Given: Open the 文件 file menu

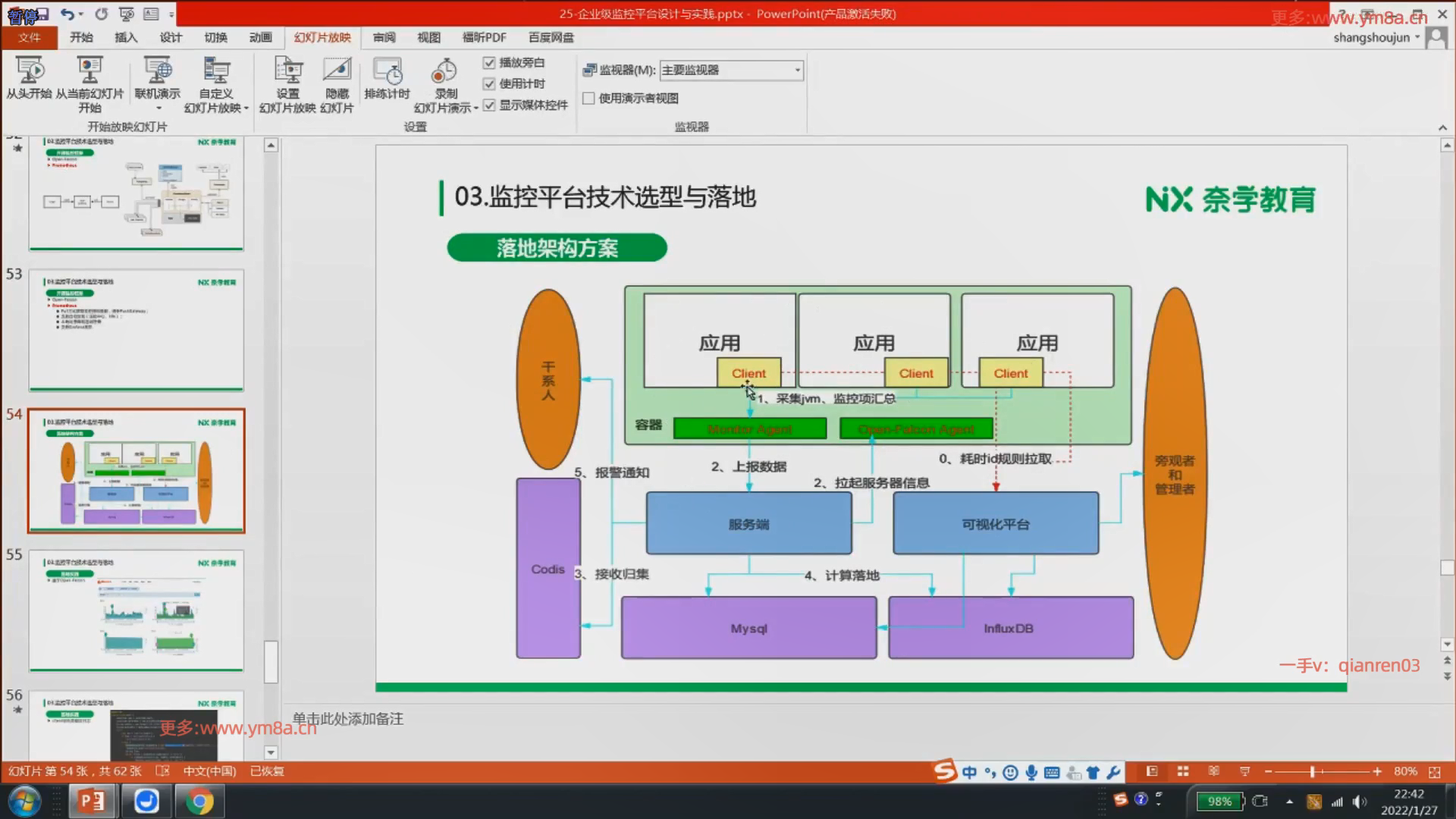Looking at the screenshot, I should 29,37.
